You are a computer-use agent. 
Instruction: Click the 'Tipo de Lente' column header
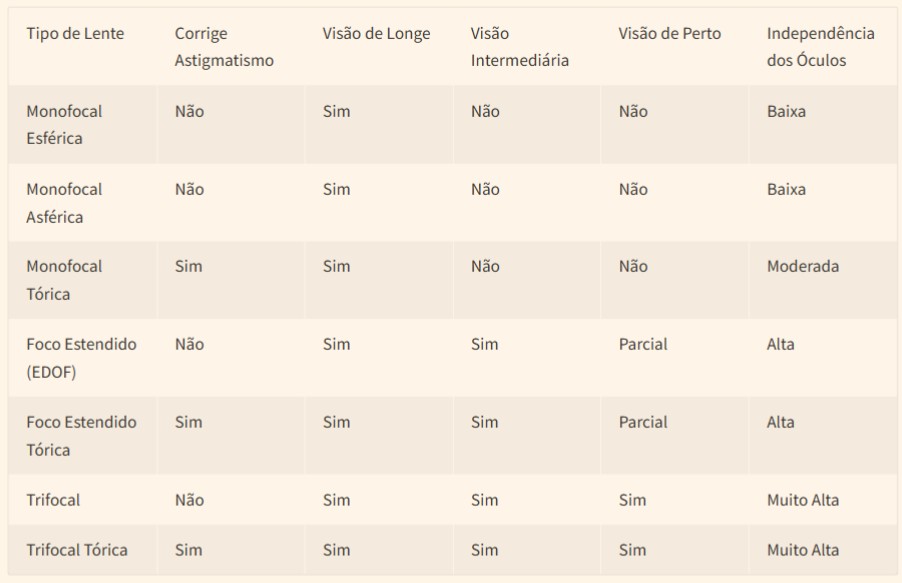coord(75,34)
